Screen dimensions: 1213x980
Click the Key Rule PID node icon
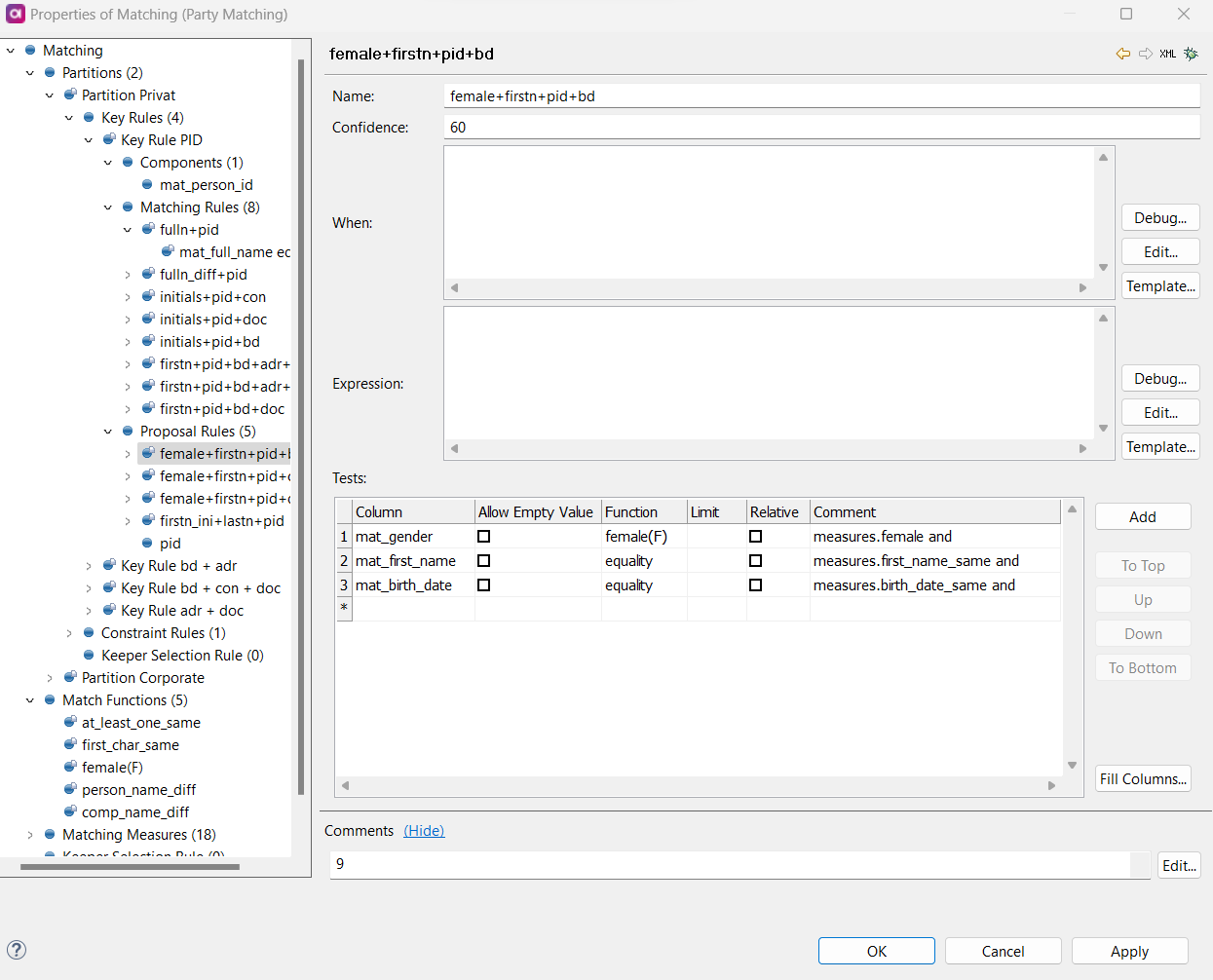click(109, 139)
